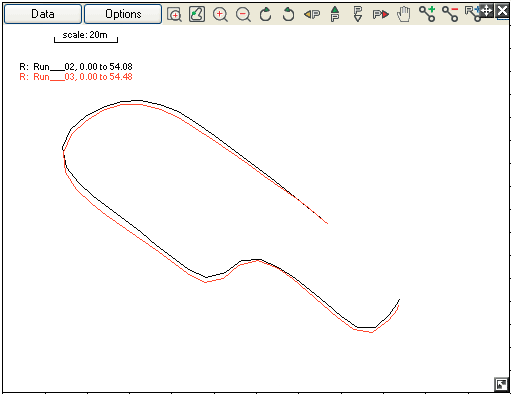This screenshot has height=396, width=514.
Task: Rotate the map counter-clockwise
Action: [288, 14]
